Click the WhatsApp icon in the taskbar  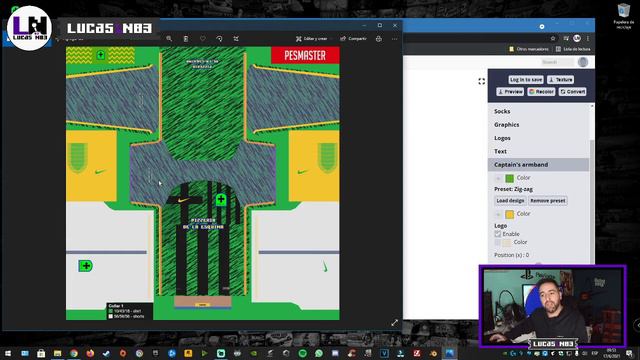pos(319,353)
